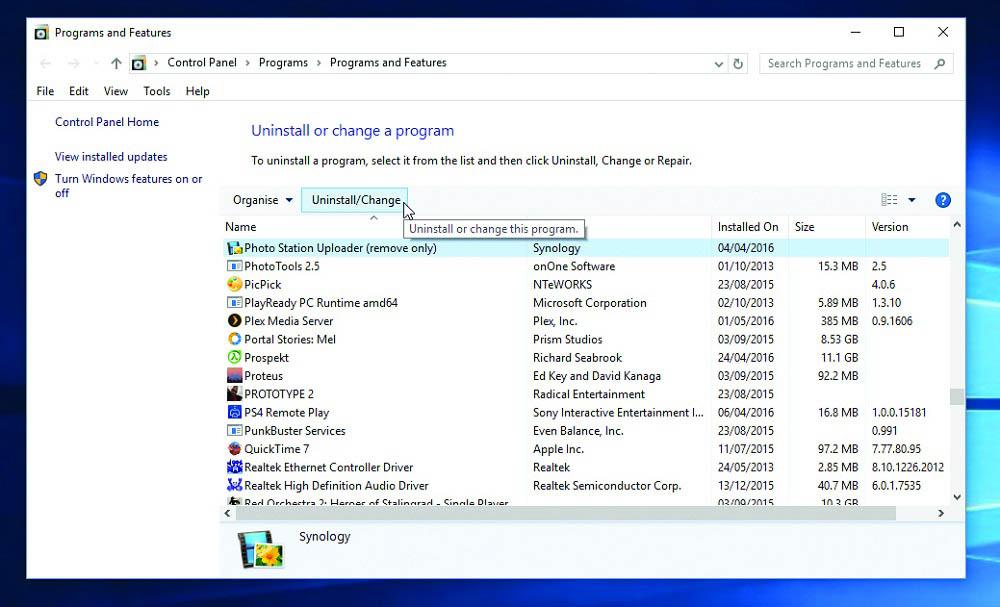Select the QuickTime 7 program icon
The image size is (1000, 607).
[234, 449]
